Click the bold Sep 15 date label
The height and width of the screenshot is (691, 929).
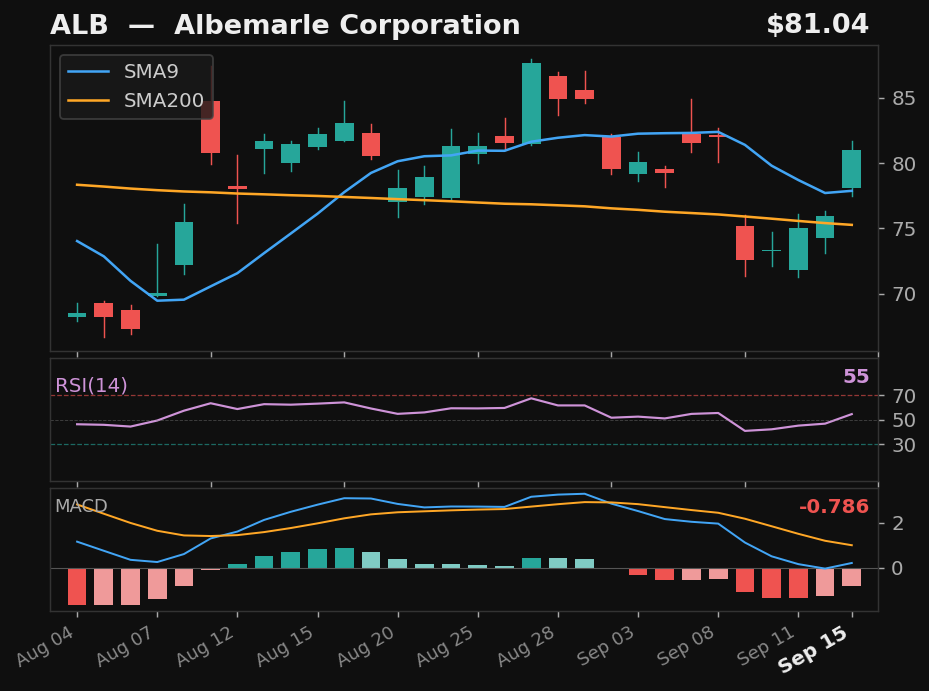(813, 650)
